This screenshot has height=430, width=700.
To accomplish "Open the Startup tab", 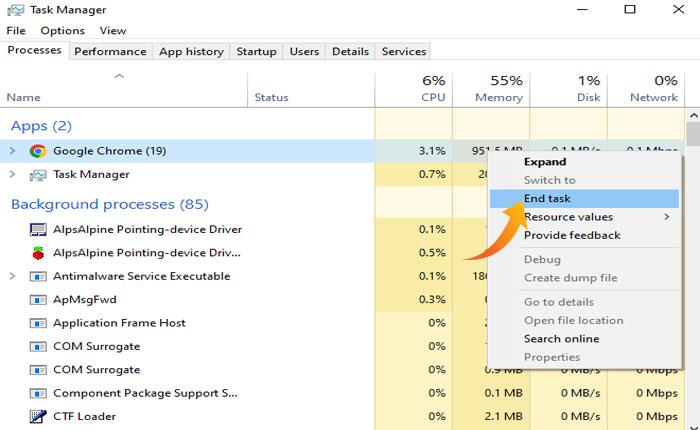I will pos(256,51).
